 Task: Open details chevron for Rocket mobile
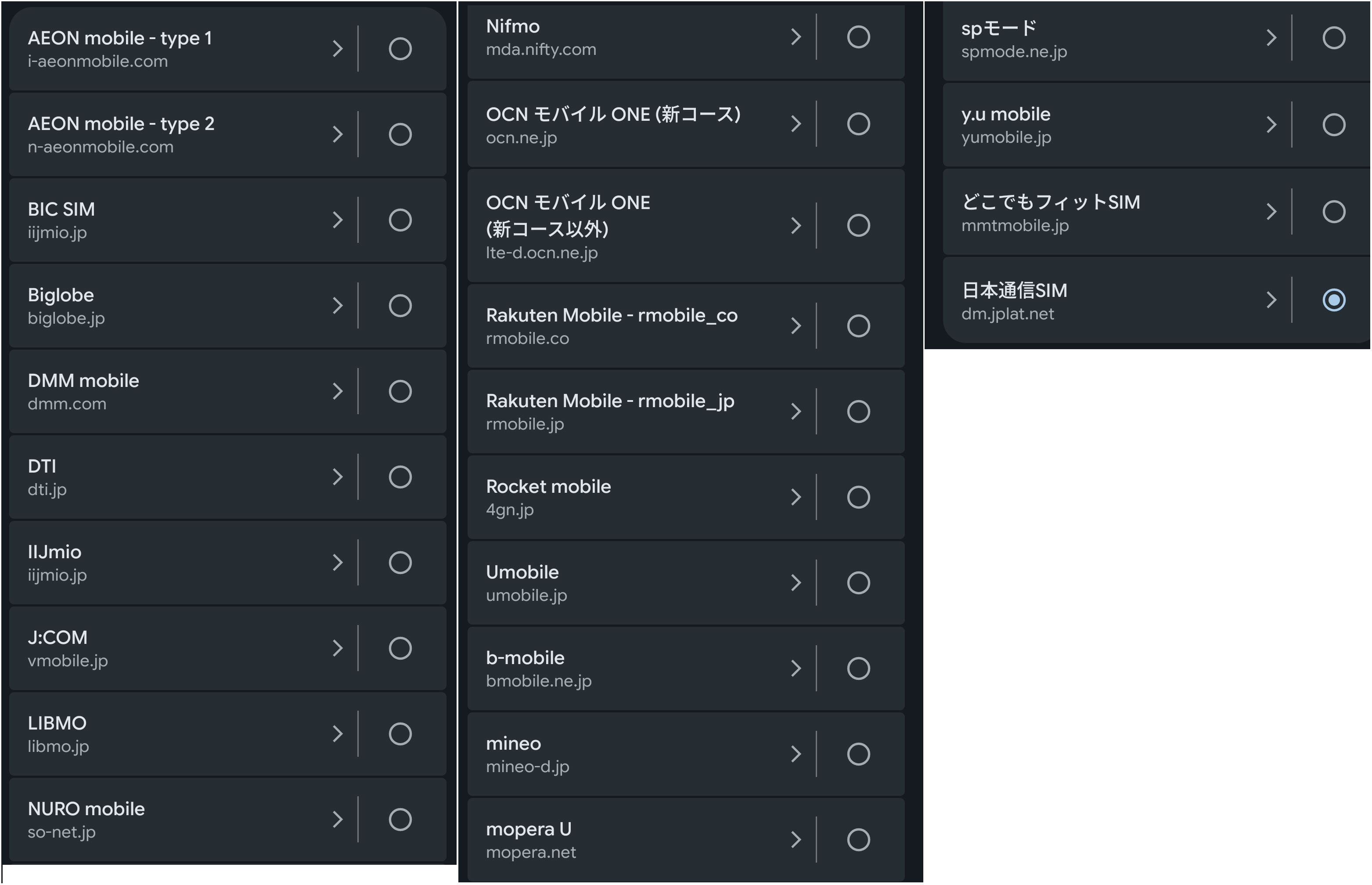[796, 497]
